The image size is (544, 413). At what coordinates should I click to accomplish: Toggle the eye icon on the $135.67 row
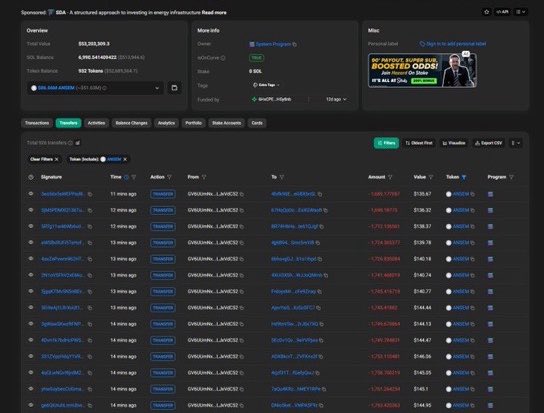31,194
